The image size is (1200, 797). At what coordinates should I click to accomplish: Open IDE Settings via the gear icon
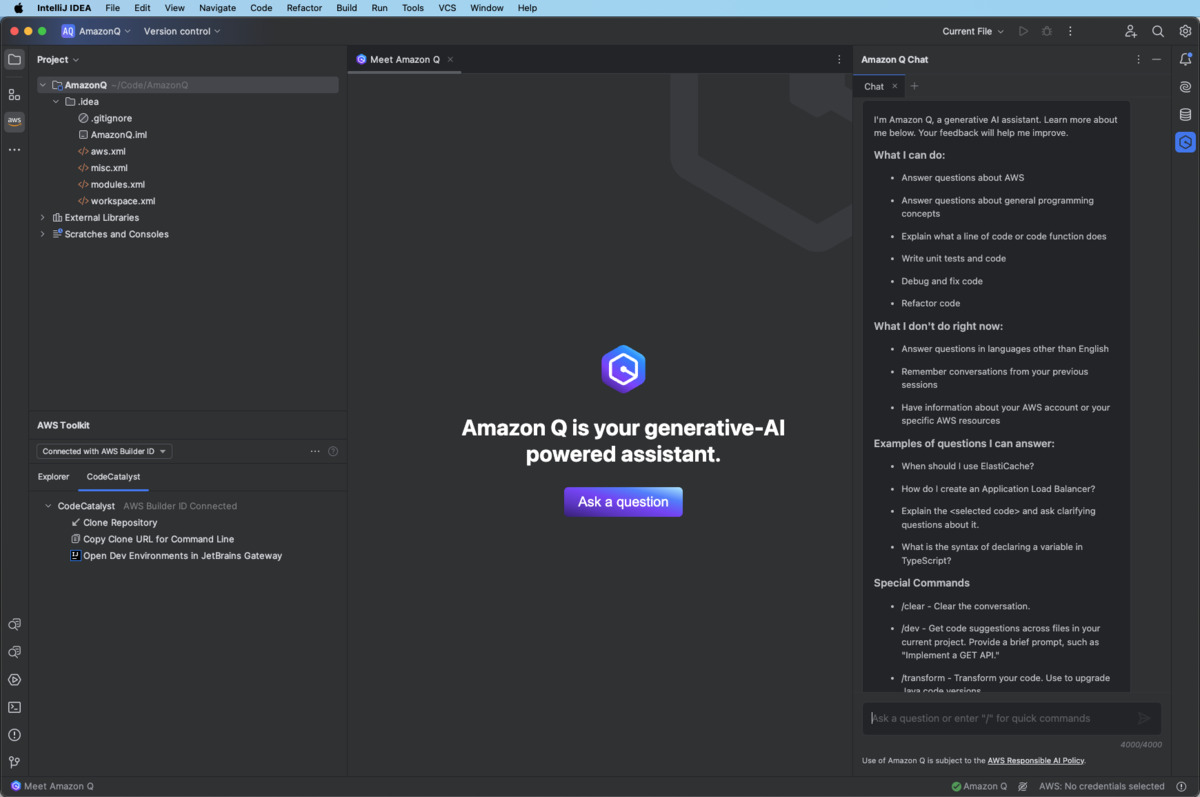pyautogui.click(x=1185, y=31)
